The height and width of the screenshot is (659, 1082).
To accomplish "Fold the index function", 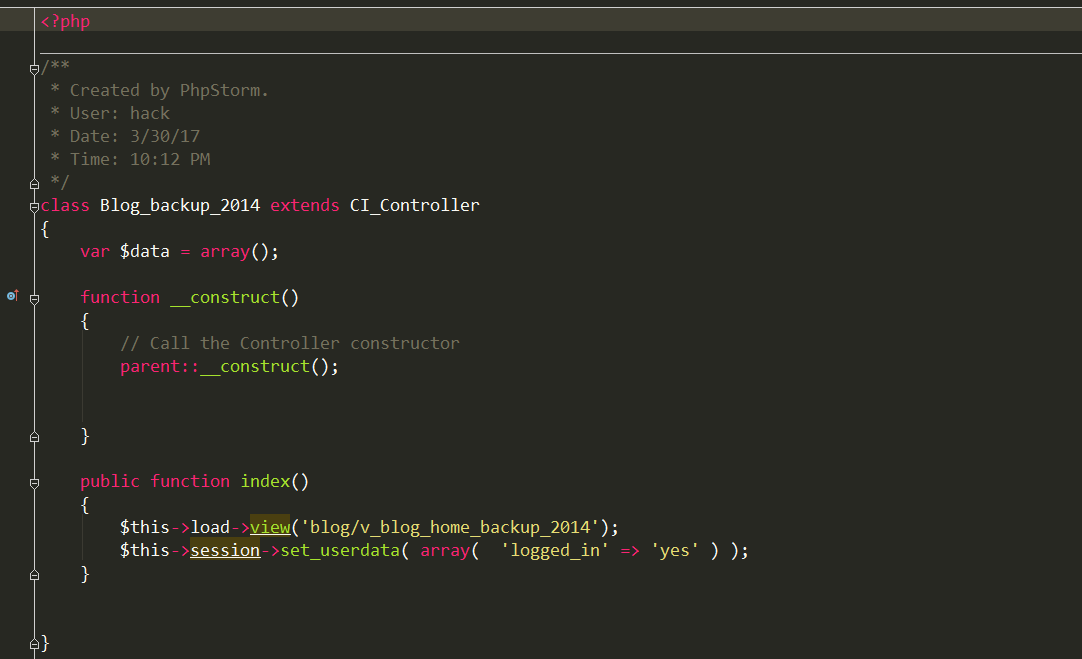I will [x=35, y=482].
